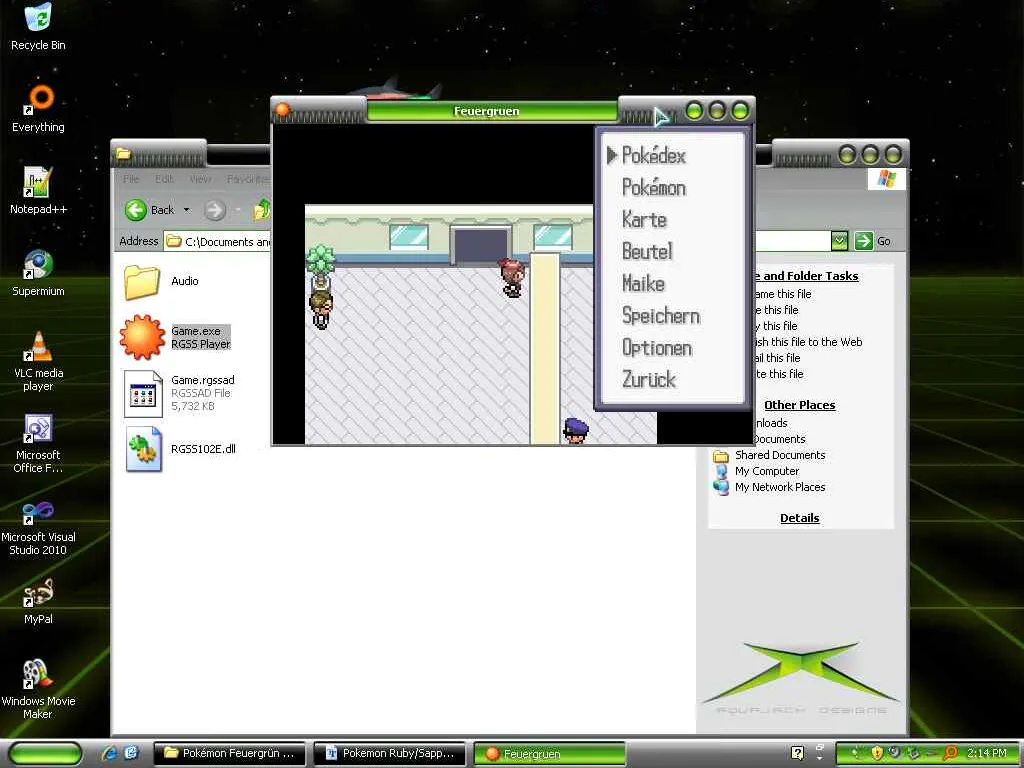Open the Forward button history dropdown arrow
This screenshot has width=1024, height=768.
[238, 210]
